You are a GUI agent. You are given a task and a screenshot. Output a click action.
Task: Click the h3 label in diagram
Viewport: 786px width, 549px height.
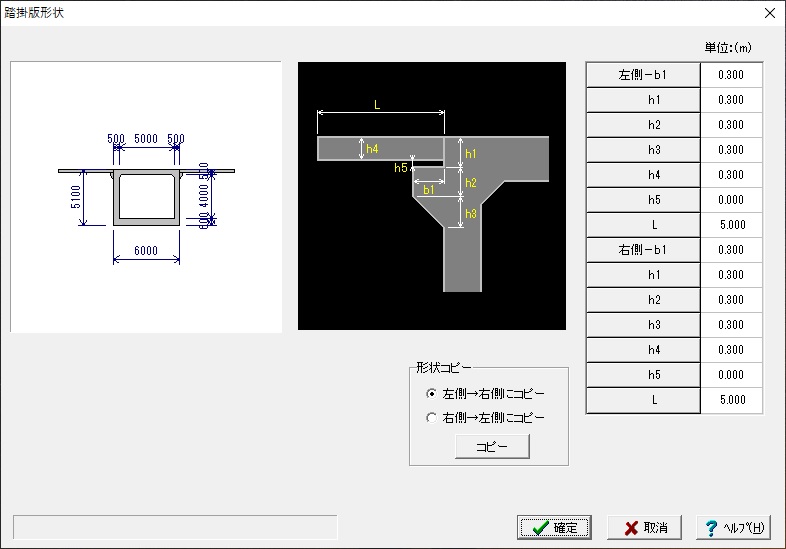(x=471, y=214)
